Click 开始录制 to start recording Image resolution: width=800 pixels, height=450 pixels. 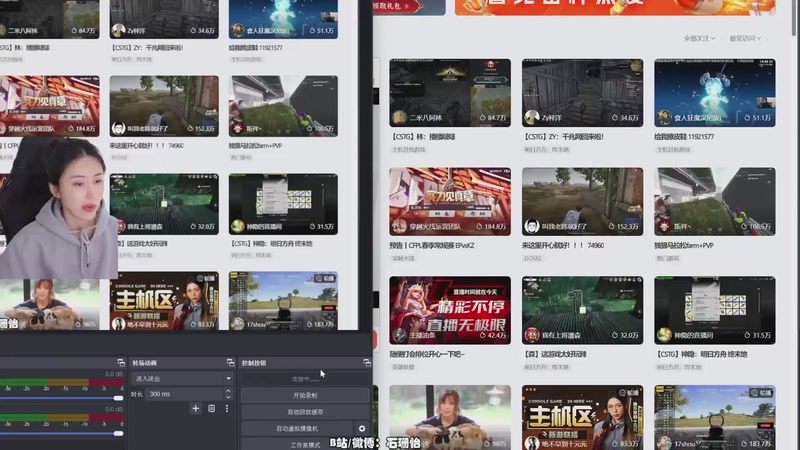coord(305,395)
